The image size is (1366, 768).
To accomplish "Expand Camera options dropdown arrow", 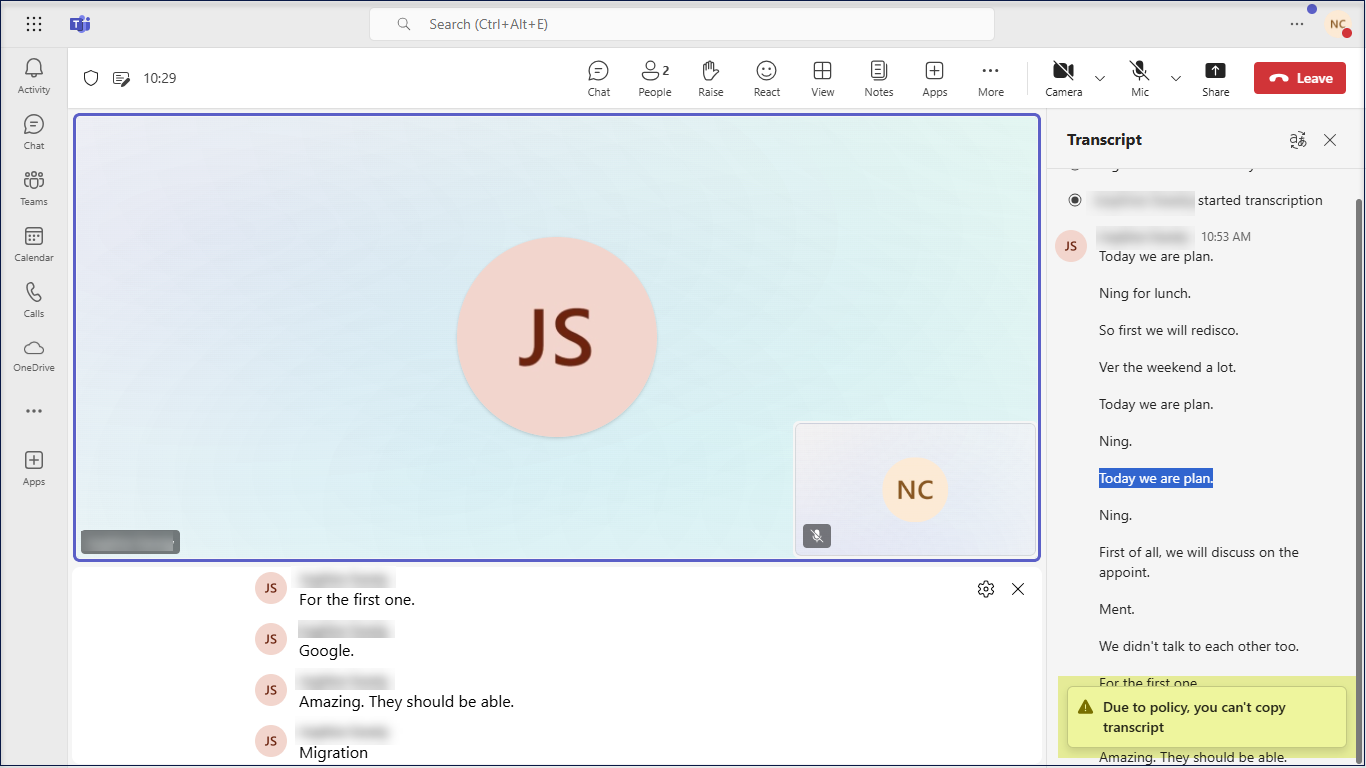I will pos(1100,78).
